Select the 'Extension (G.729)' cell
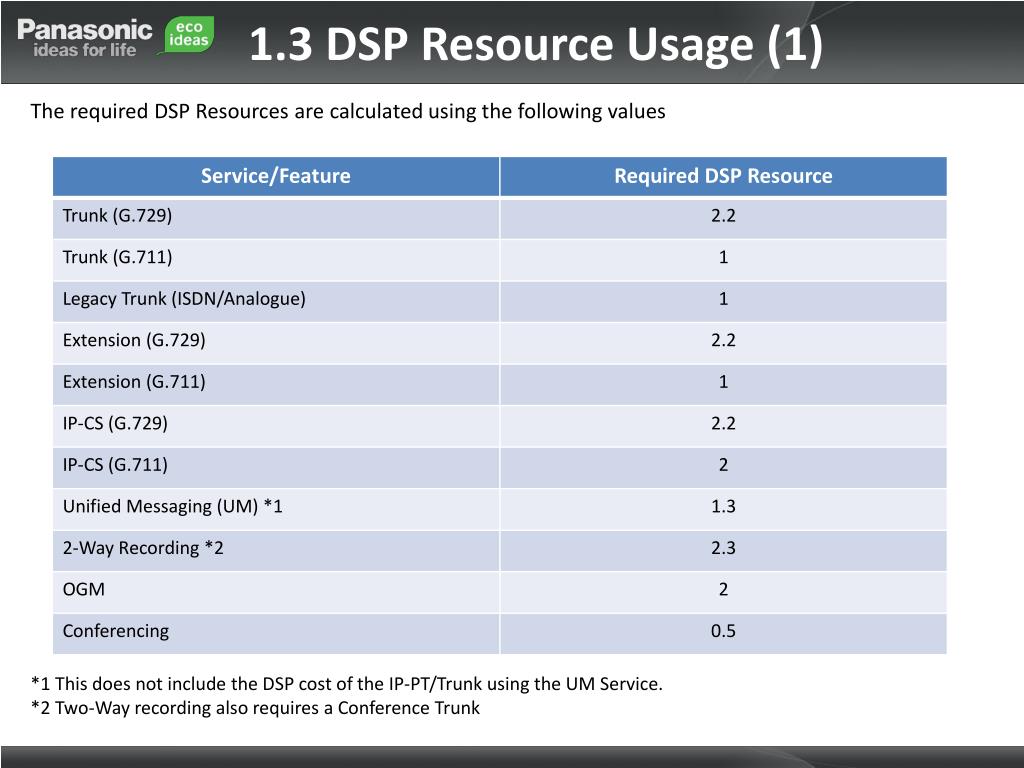1024x768 pixels. click(276, 342)
